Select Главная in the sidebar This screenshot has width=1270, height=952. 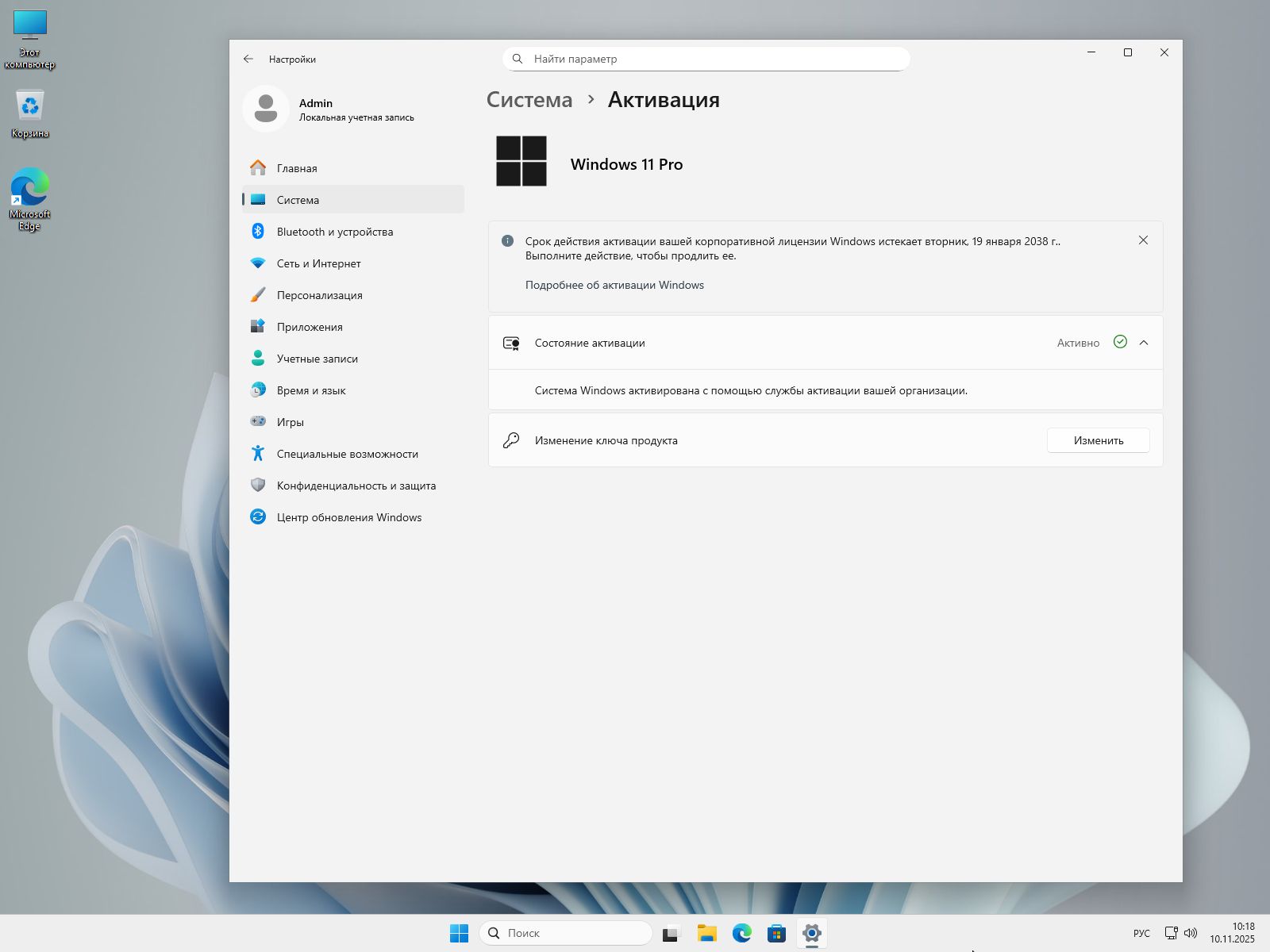click(297, 168)
